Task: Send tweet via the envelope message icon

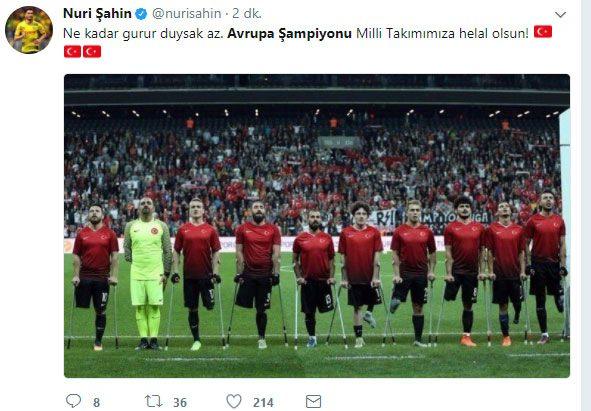Action: [313, 401]
